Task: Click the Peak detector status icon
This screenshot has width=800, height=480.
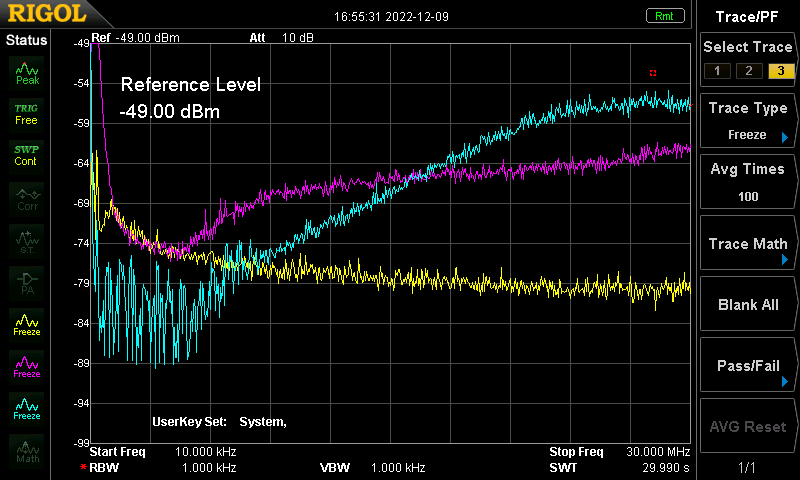Action: click(x=27, y=73)
